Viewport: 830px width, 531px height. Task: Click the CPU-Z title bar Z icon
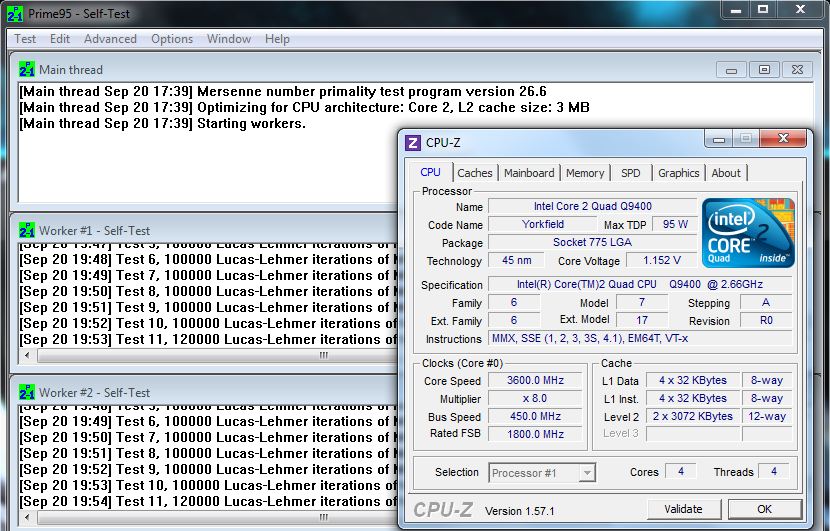412,143
